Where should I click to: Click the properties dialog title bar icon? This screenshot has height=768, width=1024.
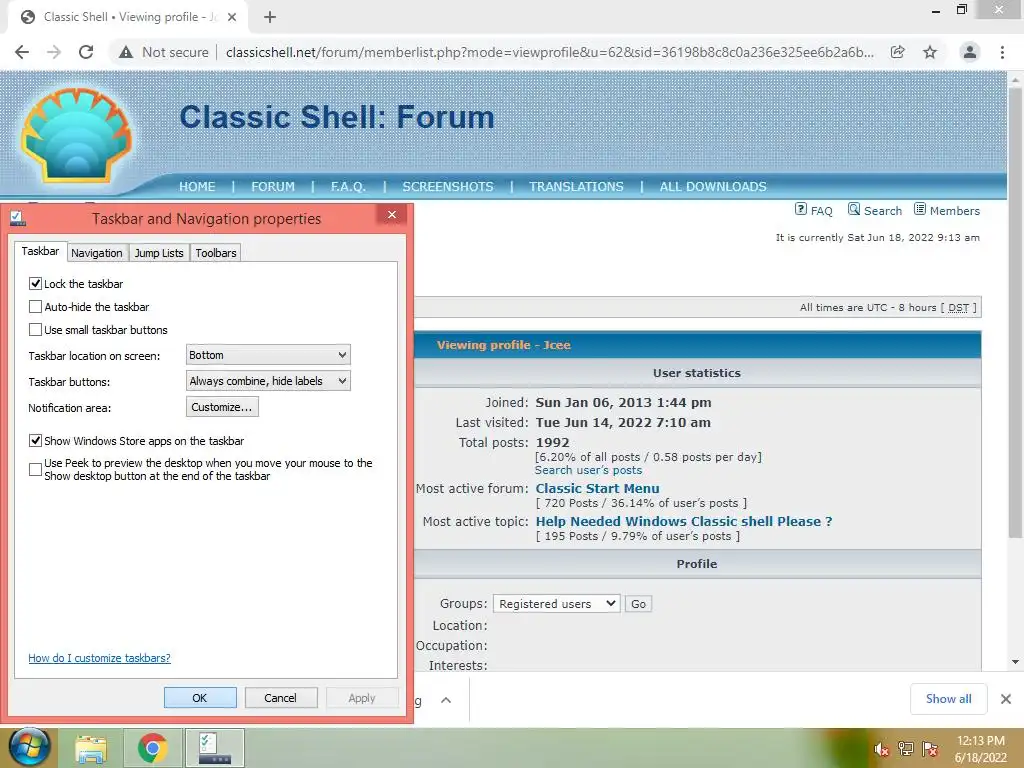click(18, 218)
